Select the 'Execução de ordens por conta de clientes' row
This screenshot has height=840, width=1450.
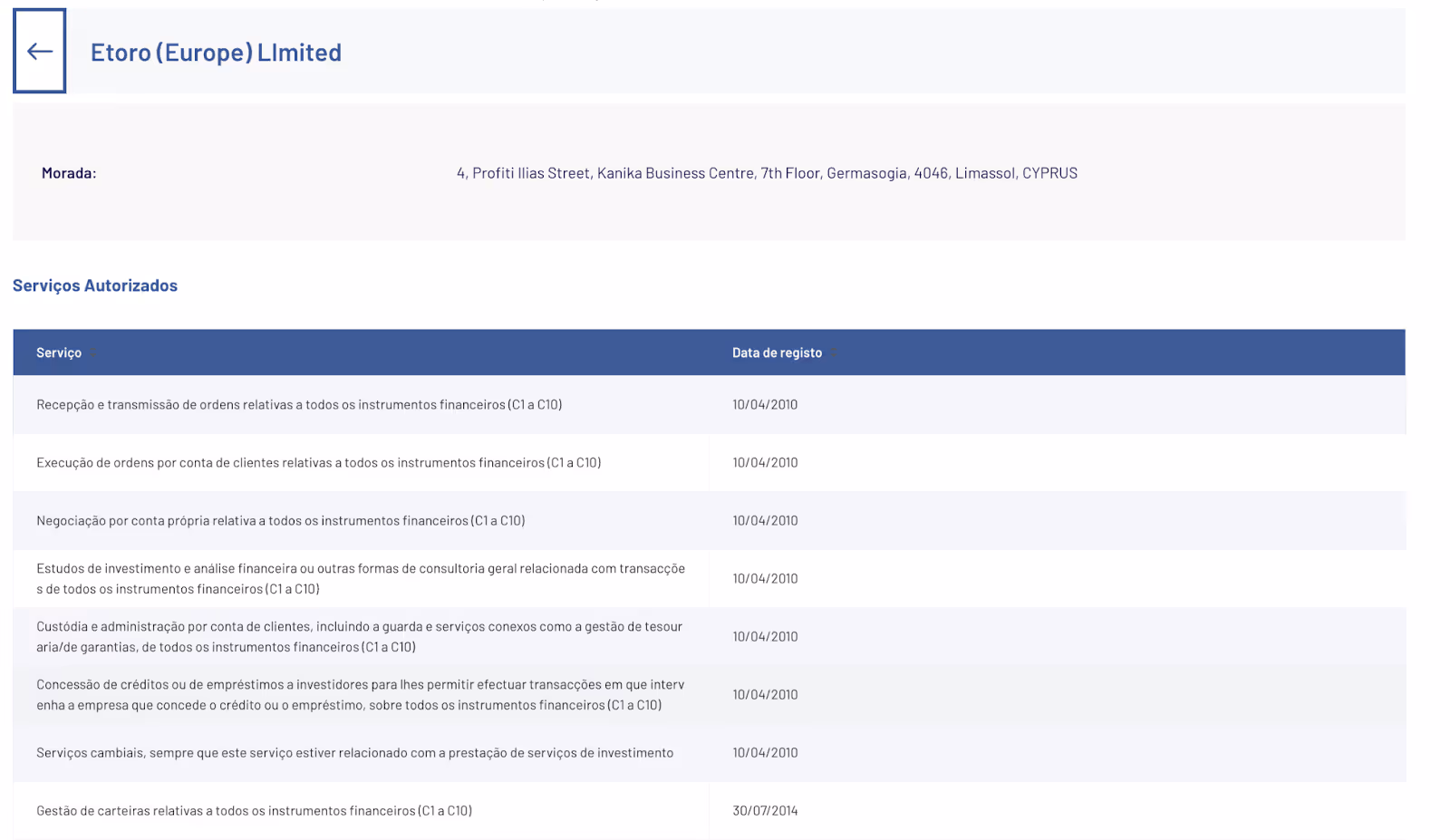[x=710, y=463]
